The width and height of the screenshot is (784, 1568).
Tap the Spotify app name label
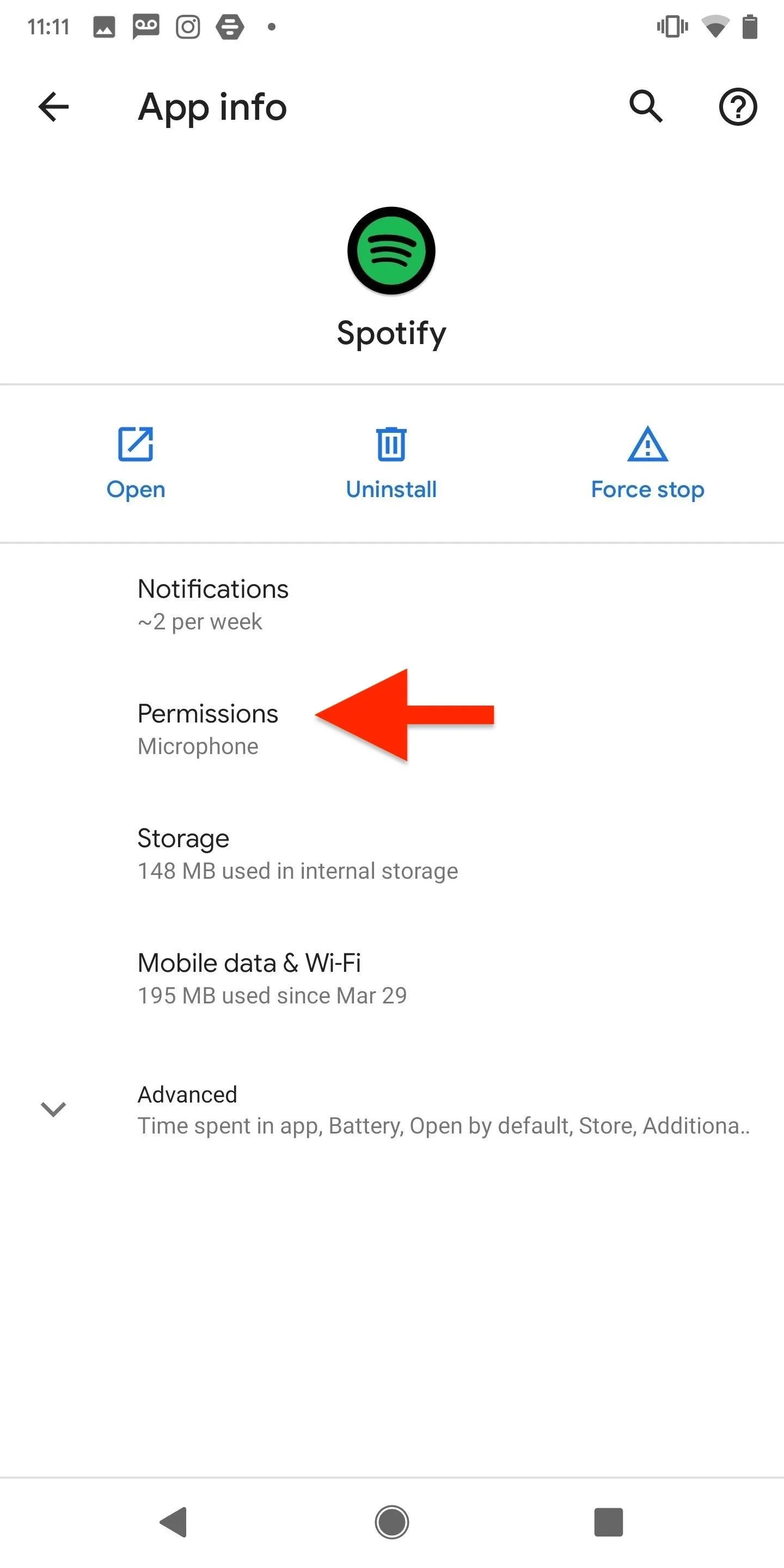[x=391, y=334]
